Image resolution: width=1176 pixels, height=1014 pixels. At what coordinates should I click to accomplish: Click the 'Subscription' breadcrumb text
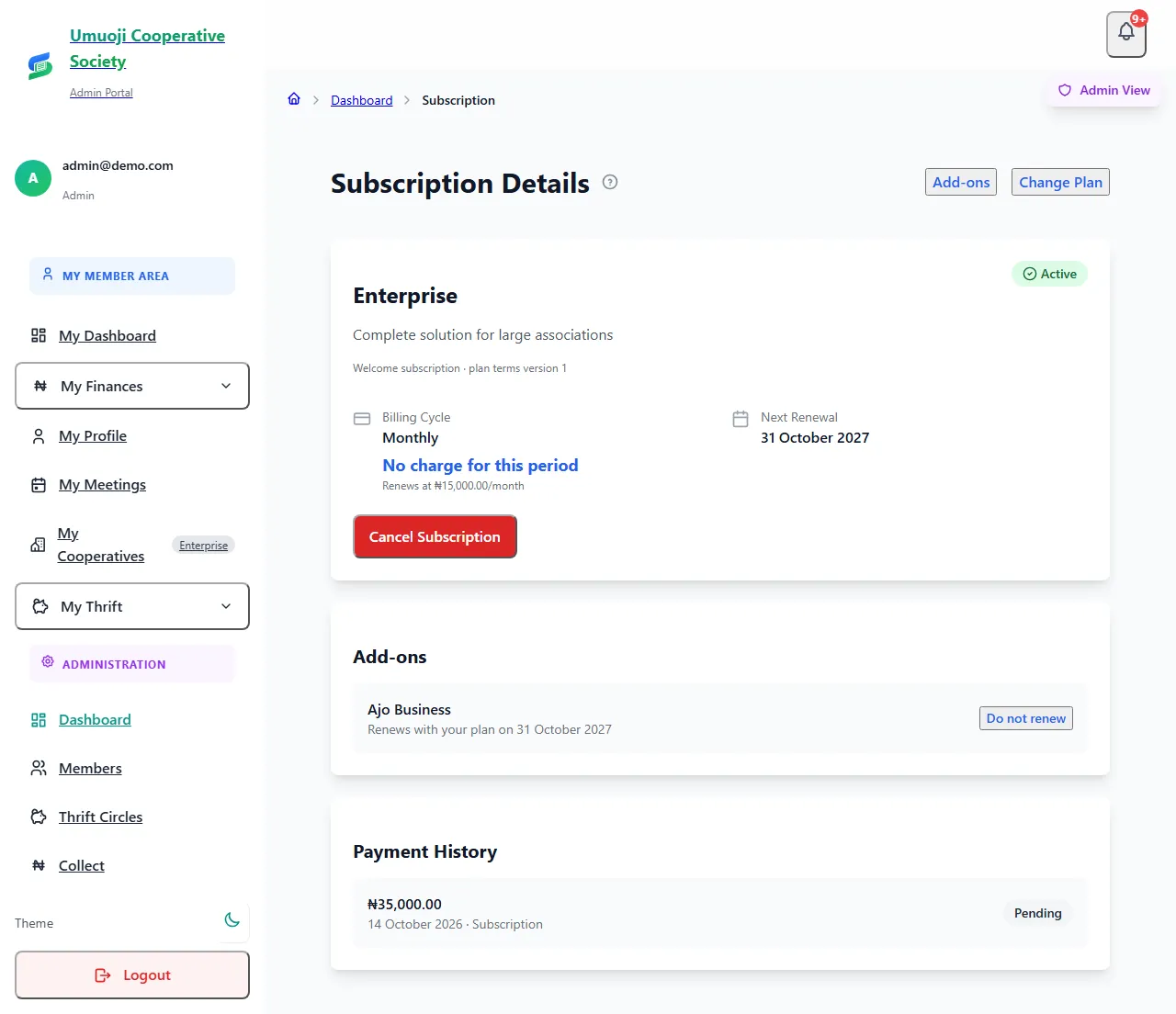458,100
